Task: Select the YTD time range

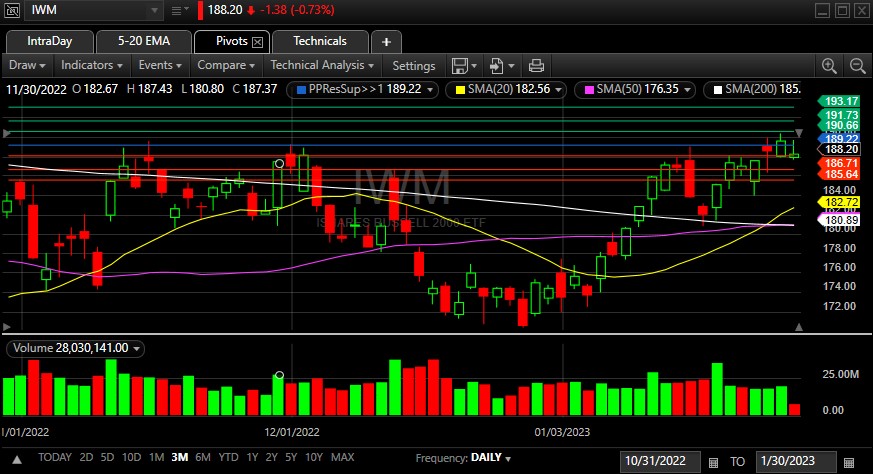Action: (229, 457)
